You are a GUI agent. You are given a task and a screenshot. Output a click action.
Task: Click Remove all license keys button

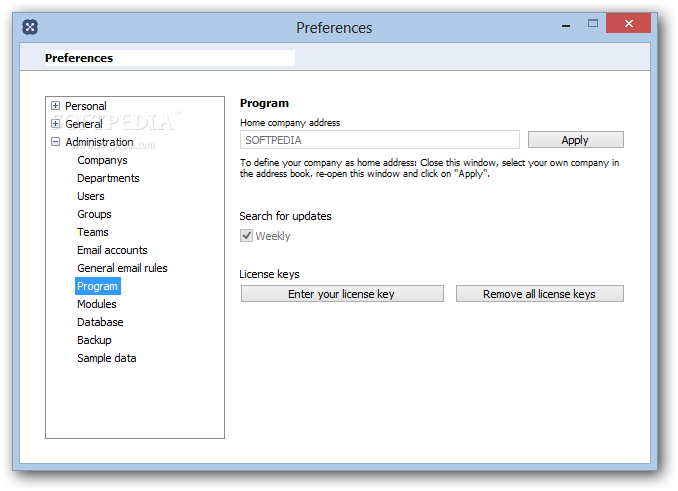coord(540,293)
